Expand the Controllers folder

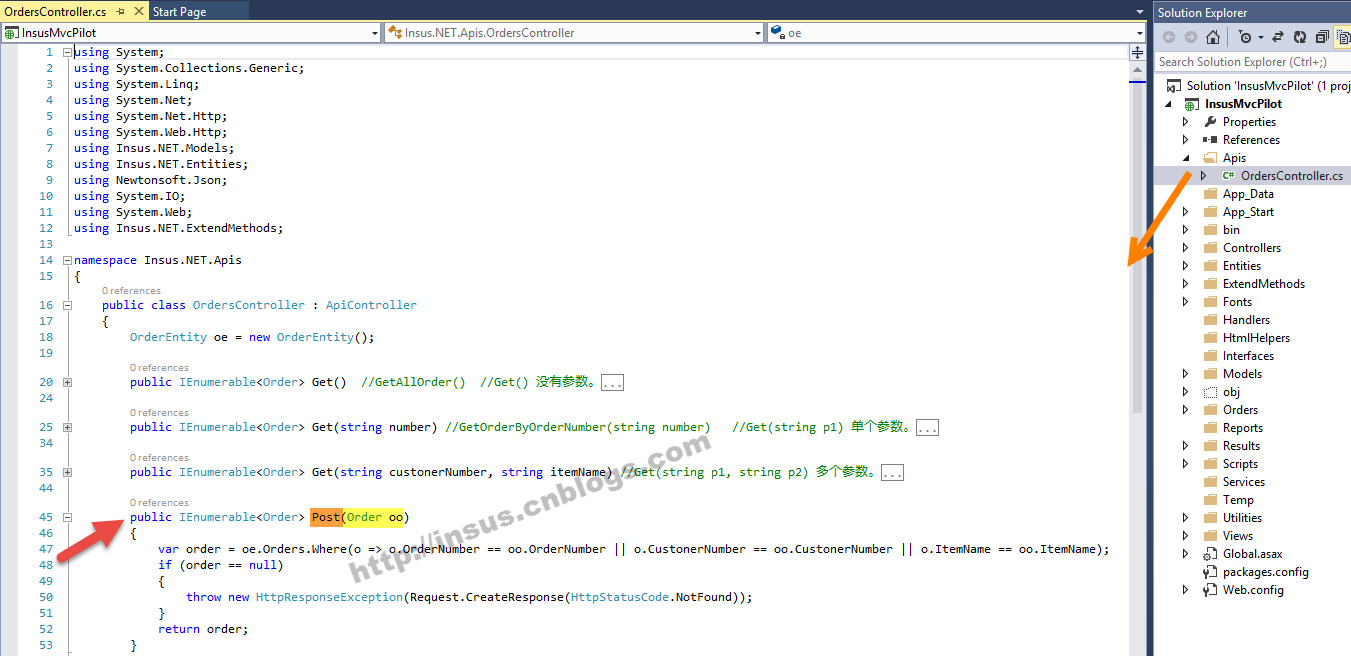1186,248
